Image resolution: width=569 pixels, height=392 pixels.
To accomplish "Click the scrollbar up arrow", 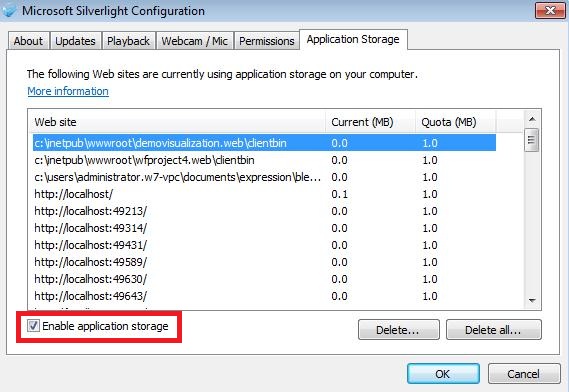I will click(532, 119).
